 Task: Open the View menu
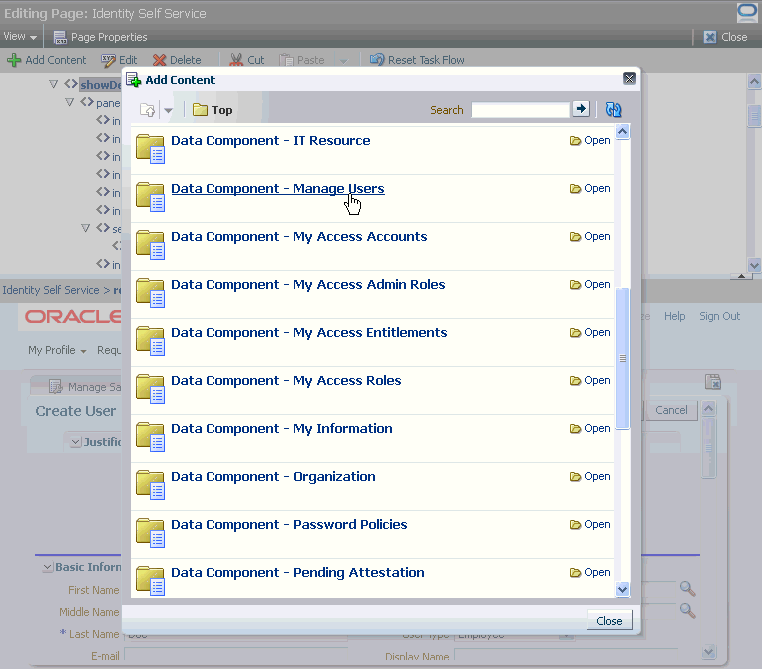(20, 36)
